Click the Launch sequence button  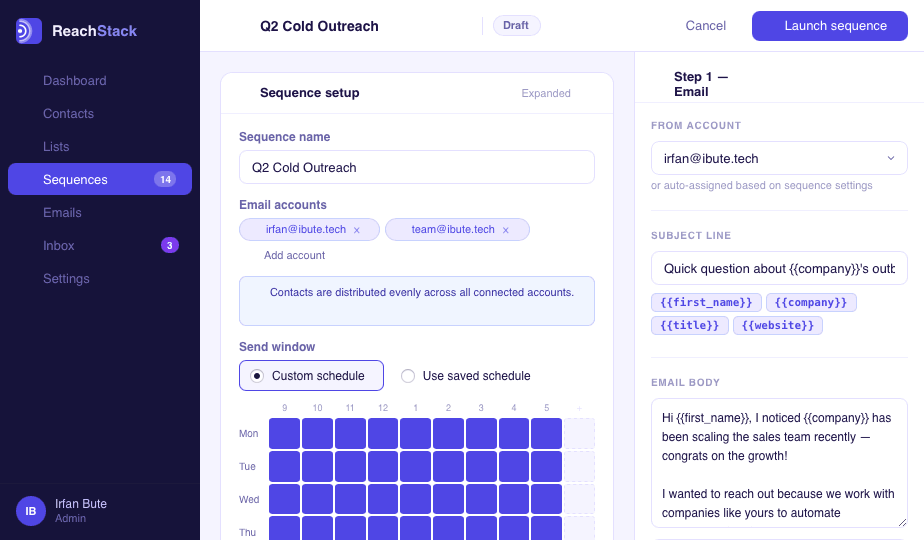point(830,26)
